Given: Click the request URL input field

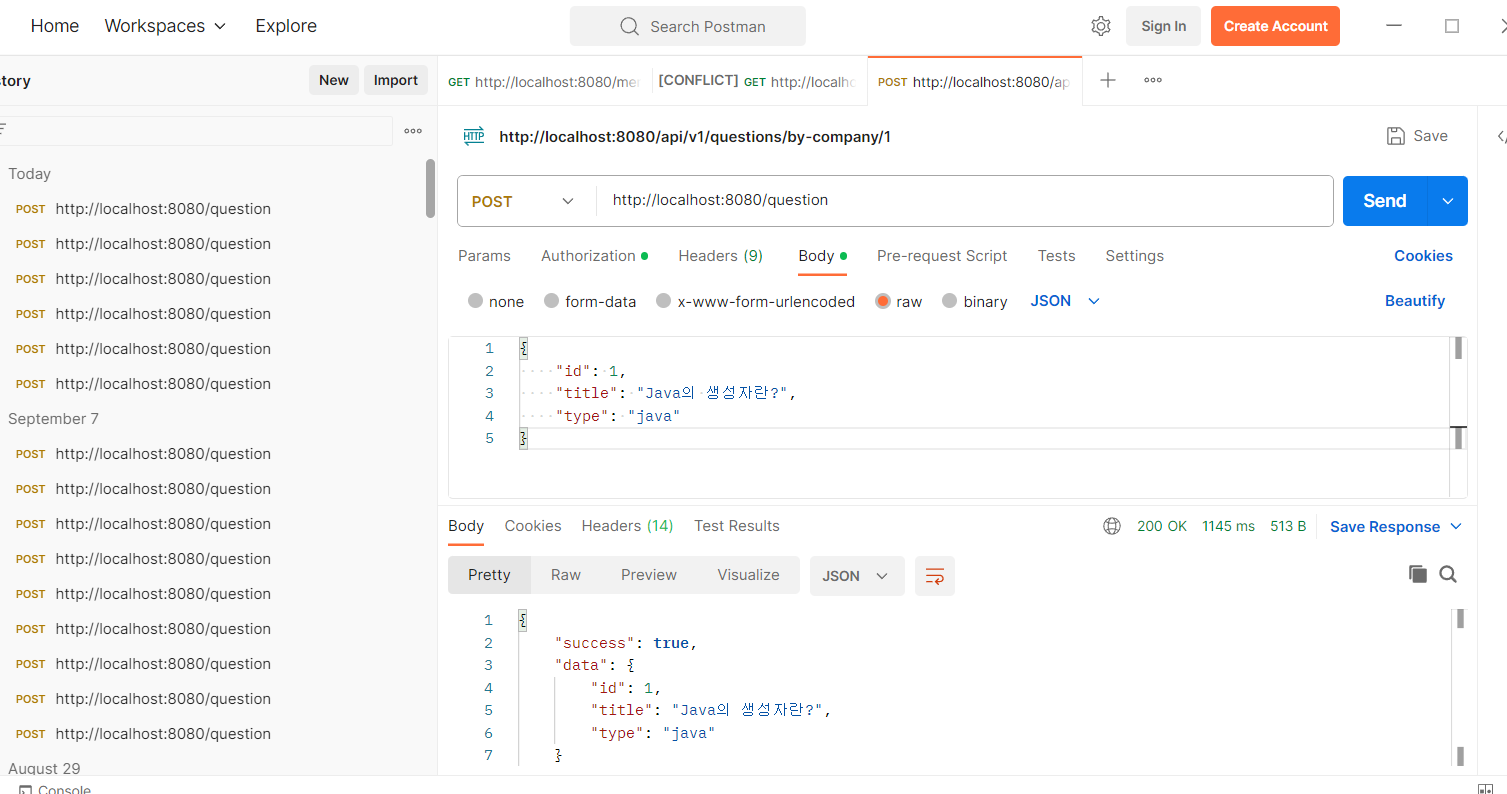Looking at the screenshot, I should tap(965, 201).
